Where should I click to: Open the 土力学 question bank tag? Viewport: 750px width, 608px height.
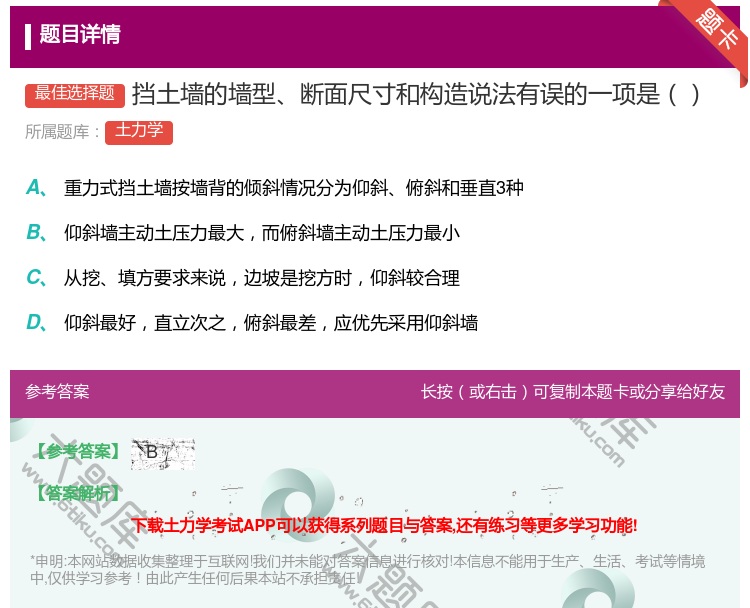click(x=139, y=132)
